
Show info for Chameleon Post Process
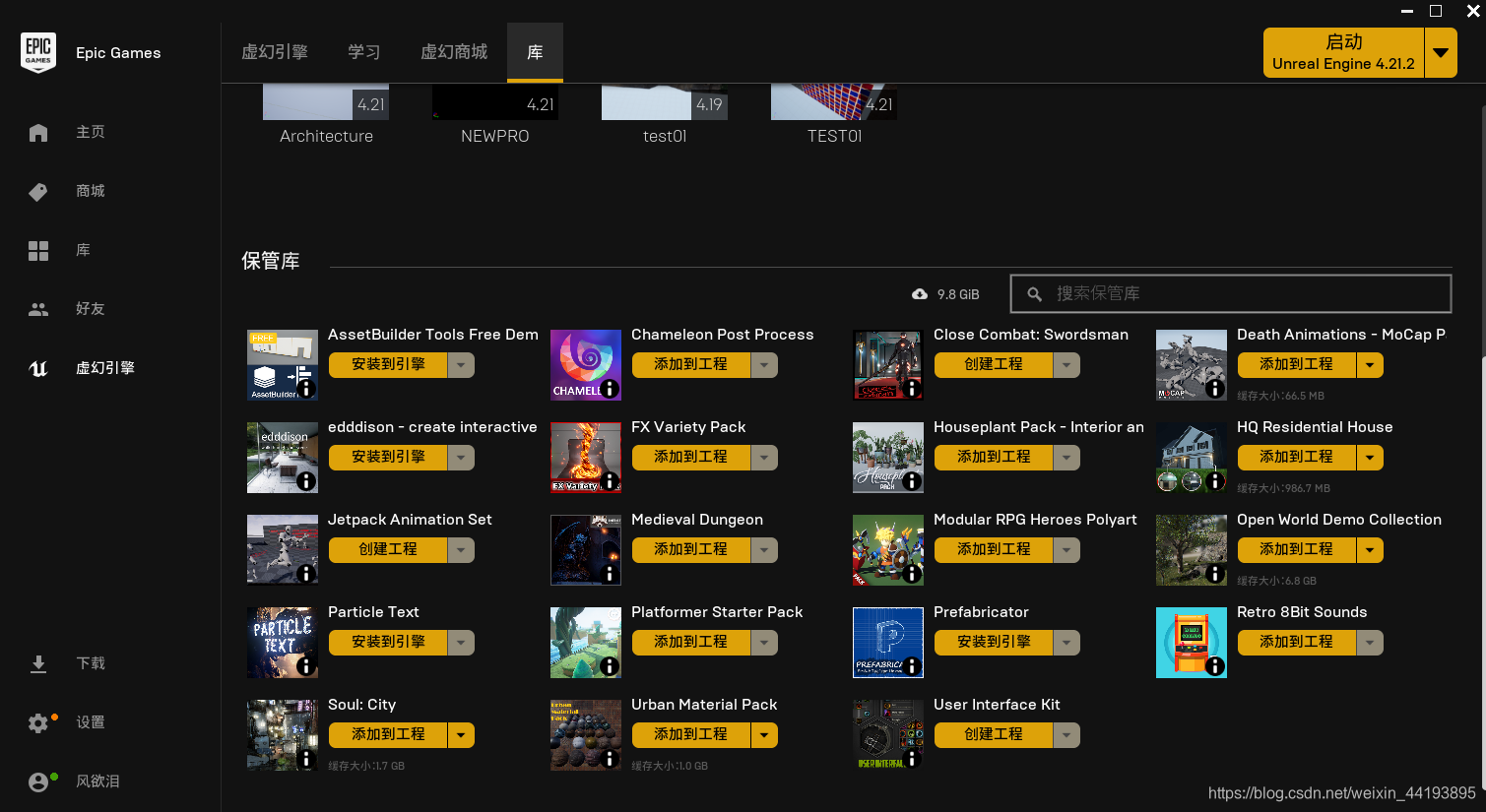610,389
